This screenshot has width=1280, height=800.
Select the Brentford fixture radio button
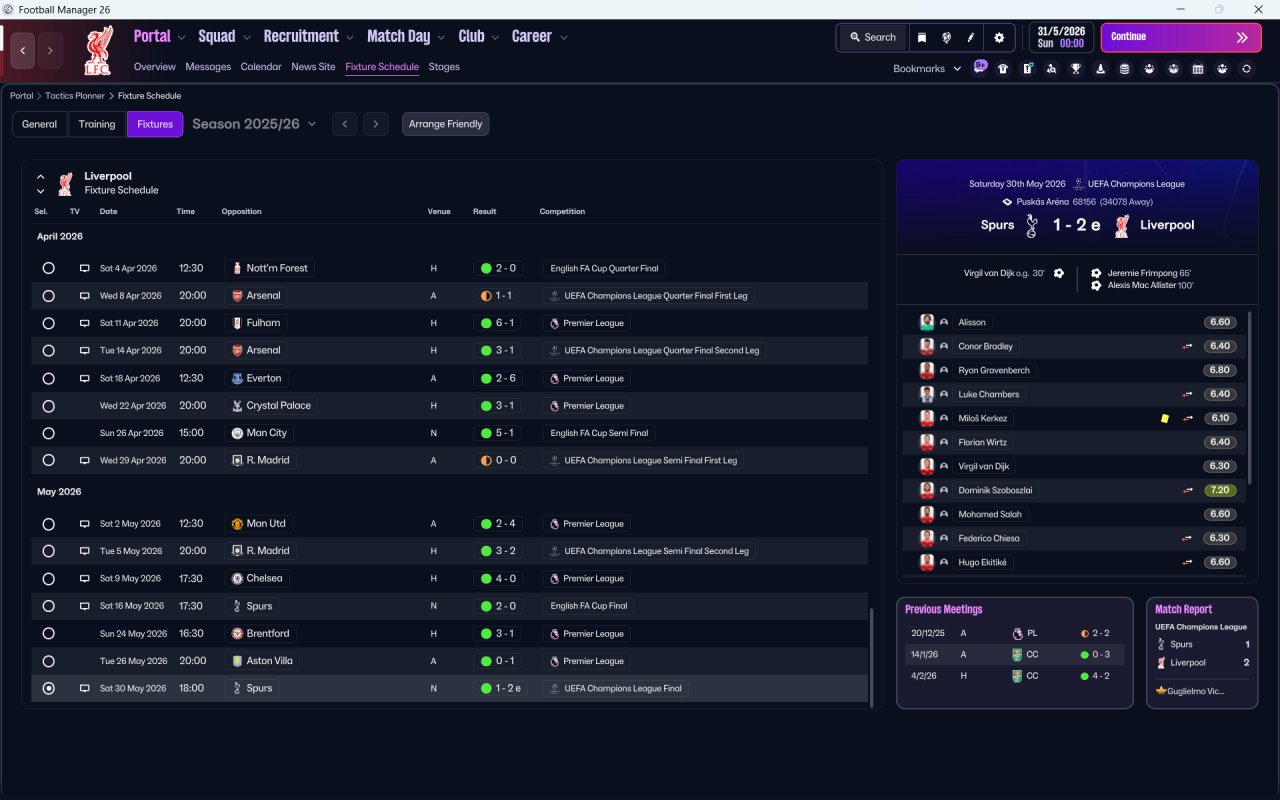pos(48,634)
